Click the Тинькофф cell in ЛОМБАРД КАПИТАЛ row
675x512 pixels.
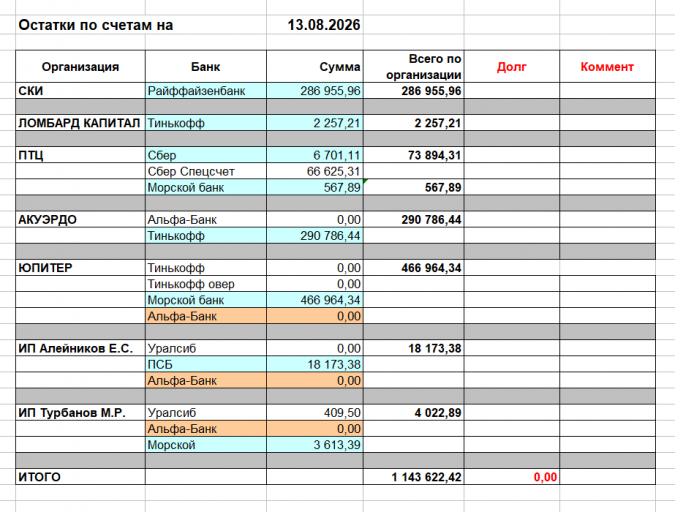pos(206,123)
